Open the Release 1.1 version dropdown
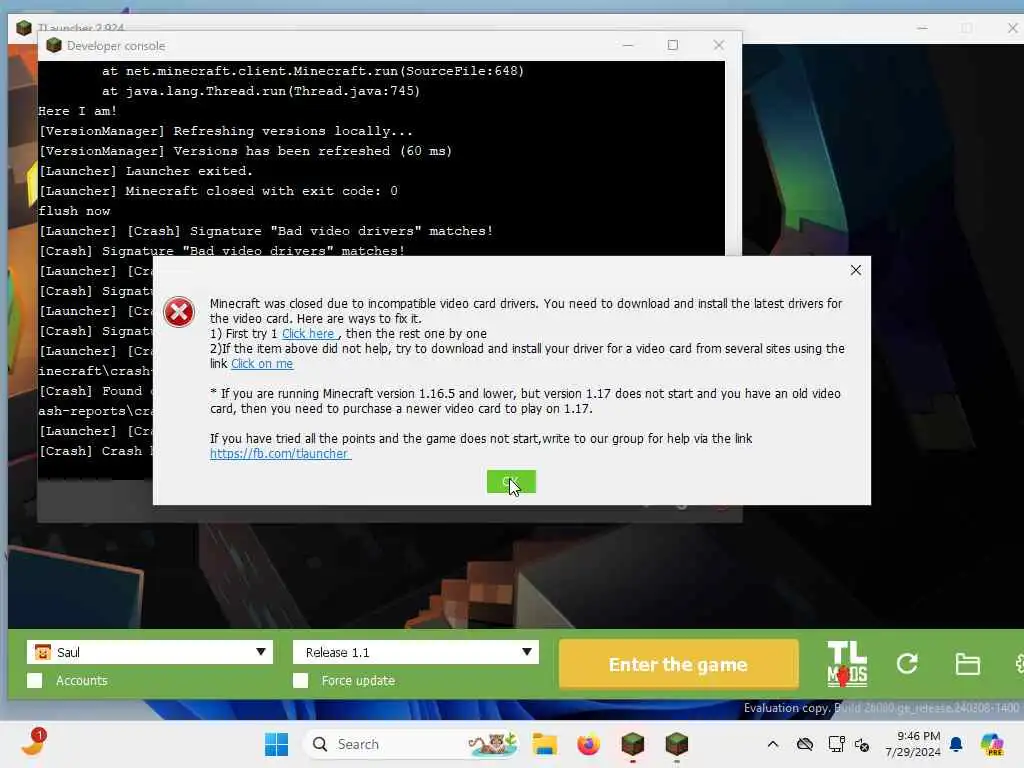1024x768 pixels. coord(415,652)
